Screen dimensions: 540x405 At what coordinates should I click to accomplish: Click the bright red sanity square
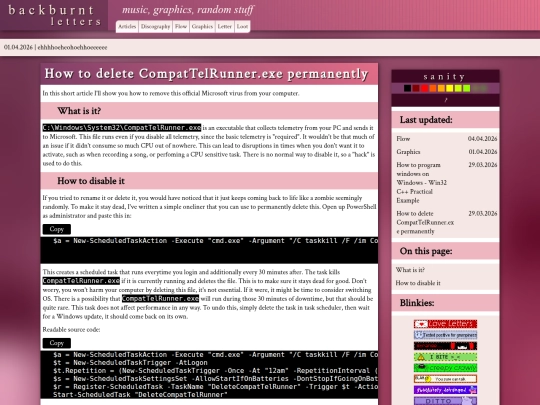click(x=424, y=88)
